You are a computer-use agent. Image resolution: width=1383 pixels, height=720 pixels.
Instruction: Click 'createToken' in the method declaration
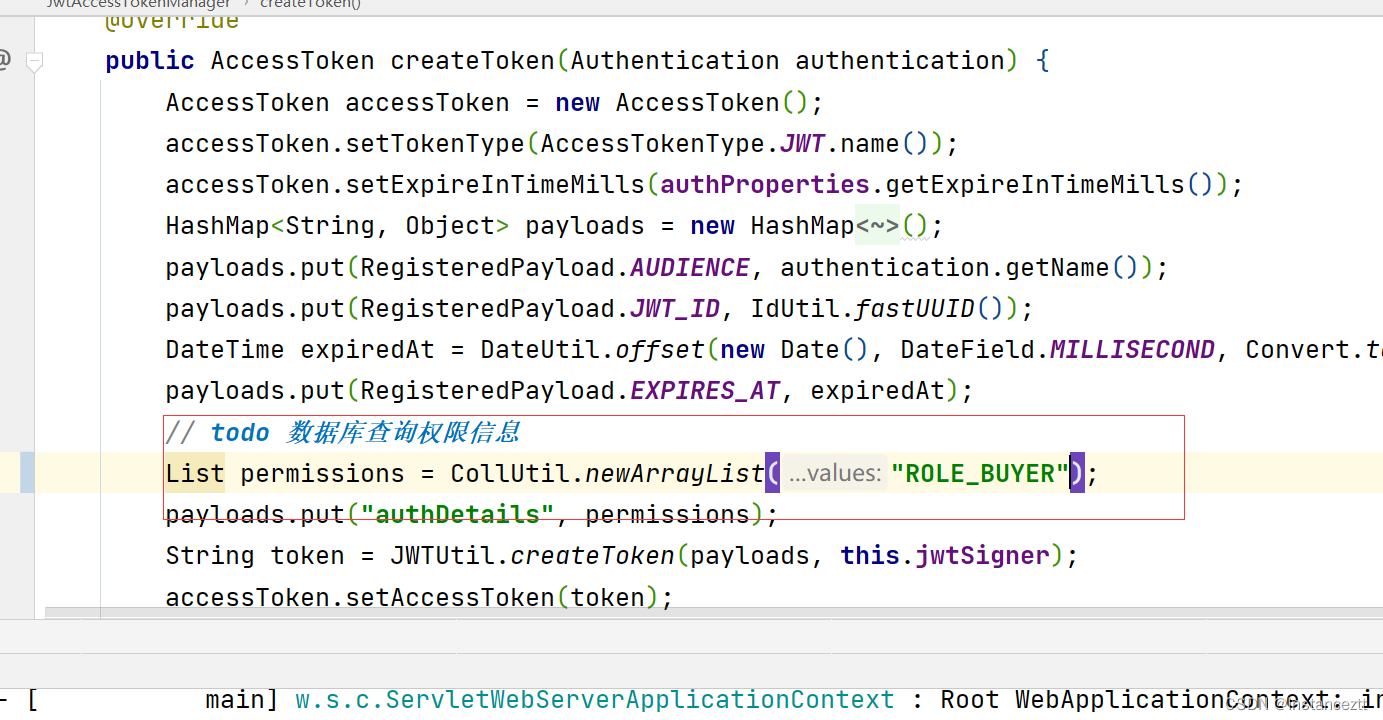(x=473, y=61)
